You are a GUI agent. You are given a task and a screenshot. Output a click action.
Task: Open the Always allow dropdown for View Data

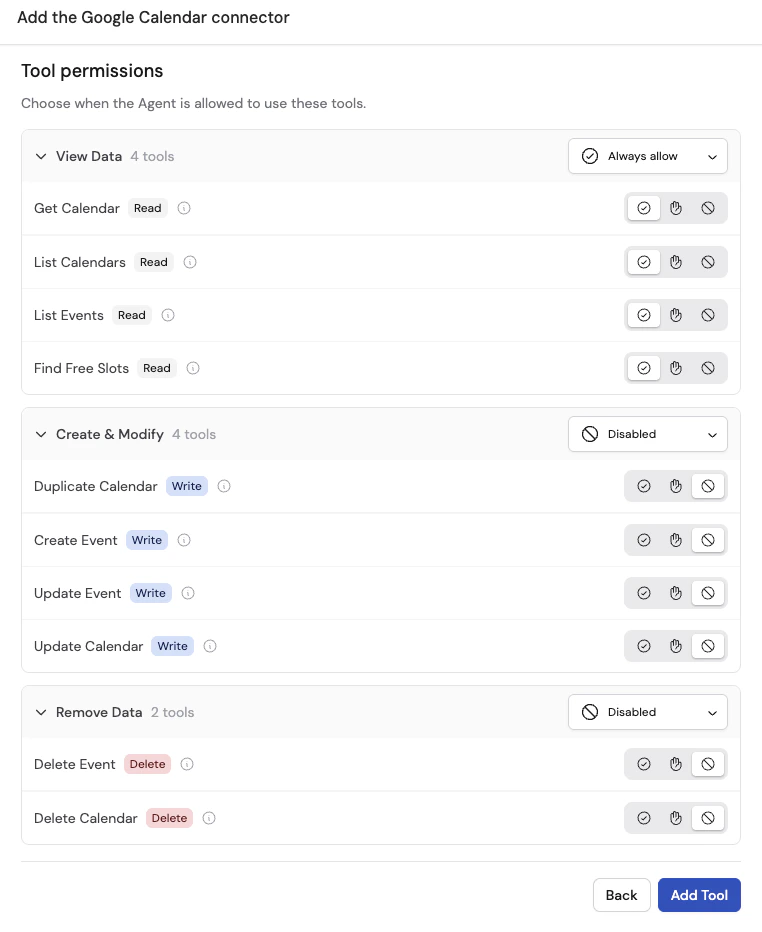pos(648,156)
